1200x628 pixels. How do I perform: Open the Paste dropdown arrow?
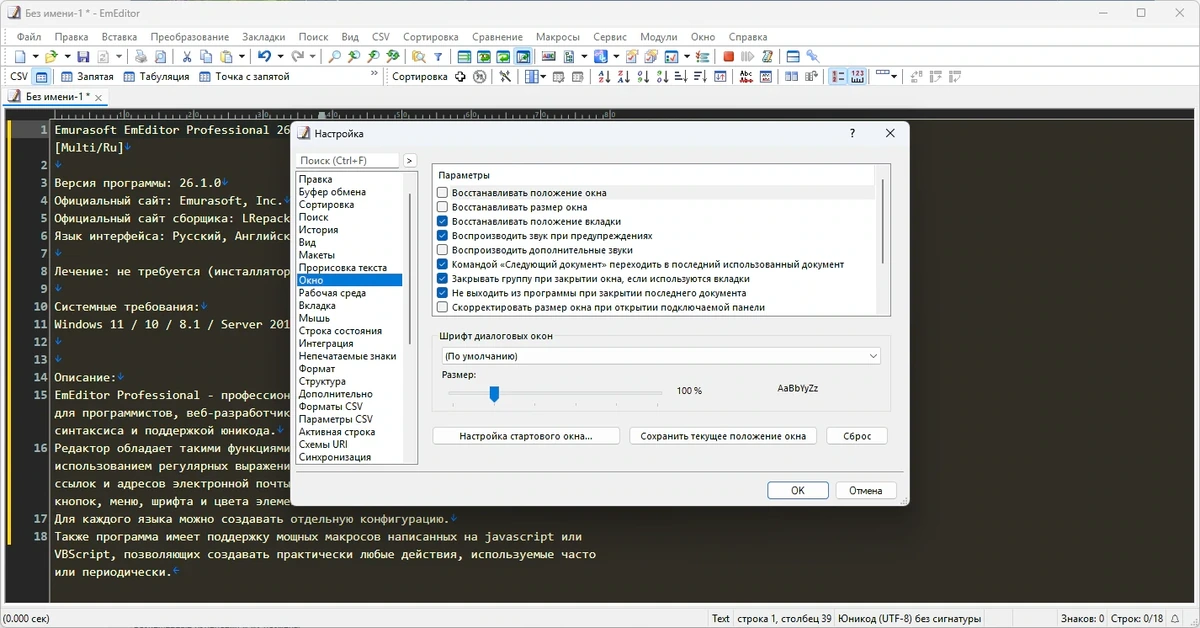coord(242,56)
